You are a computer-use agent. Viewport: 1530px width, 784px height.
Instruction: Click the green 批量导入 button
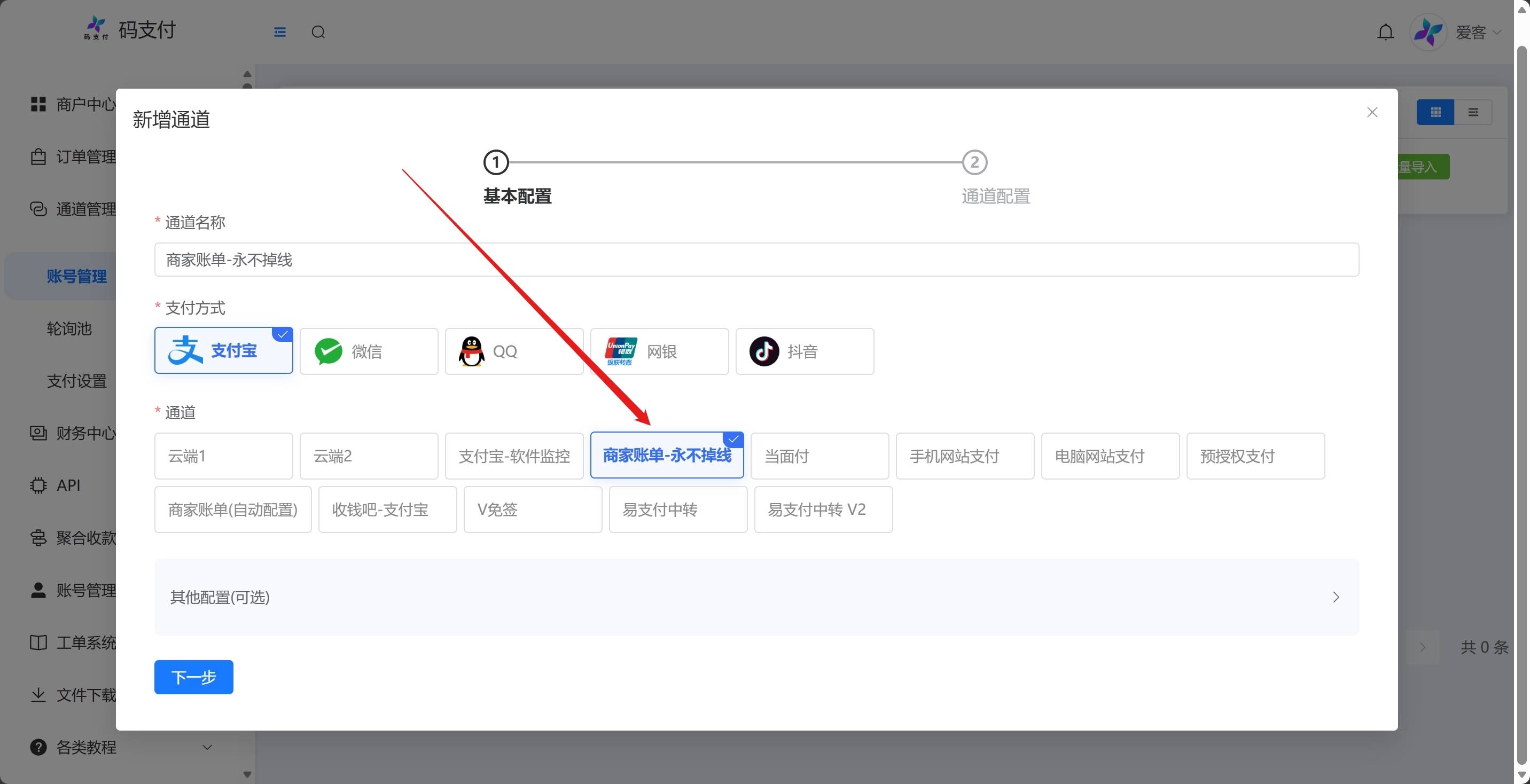(x=1423, y=167)
